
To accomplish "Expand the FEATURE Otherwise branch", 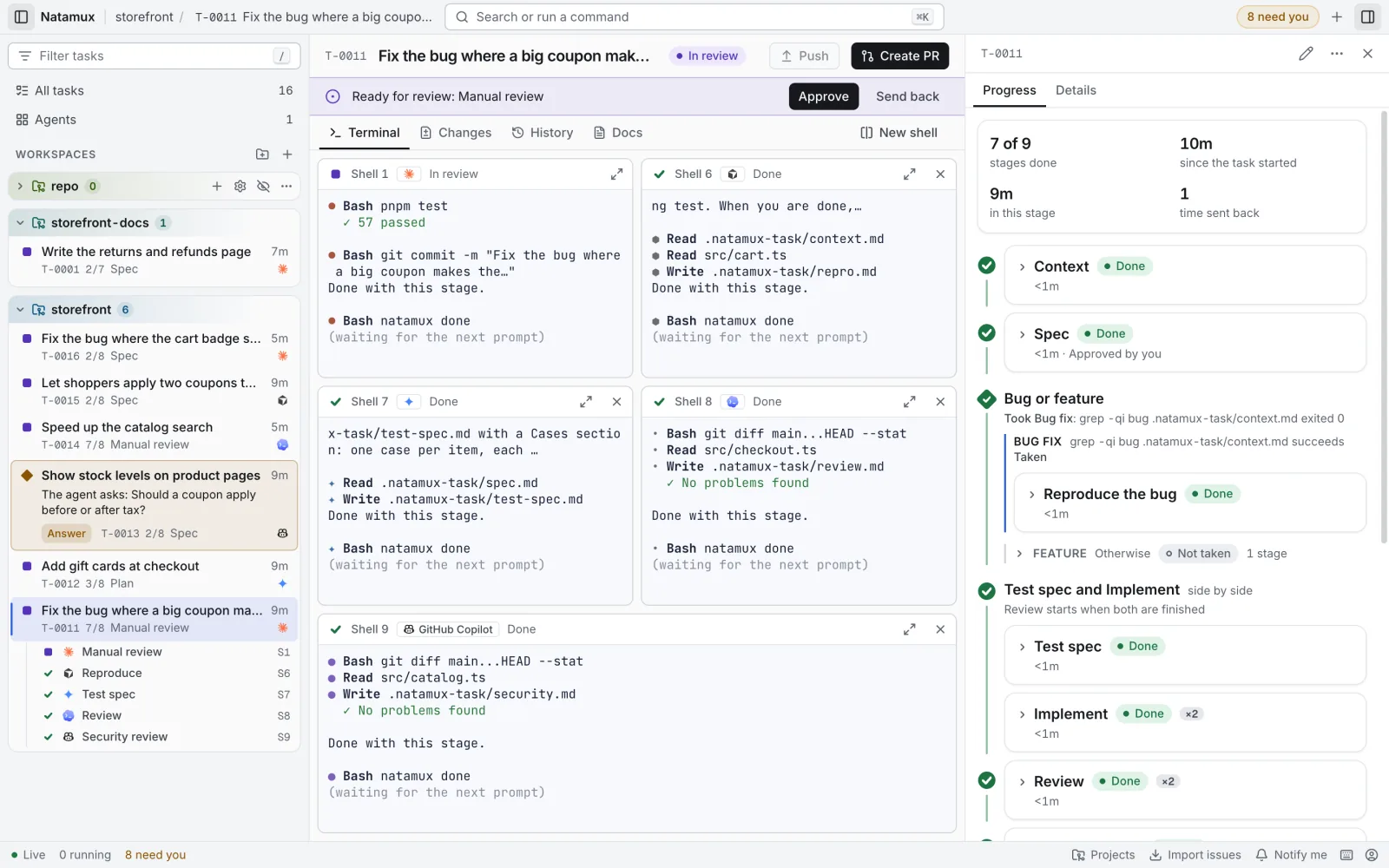I will (1019, 554).
